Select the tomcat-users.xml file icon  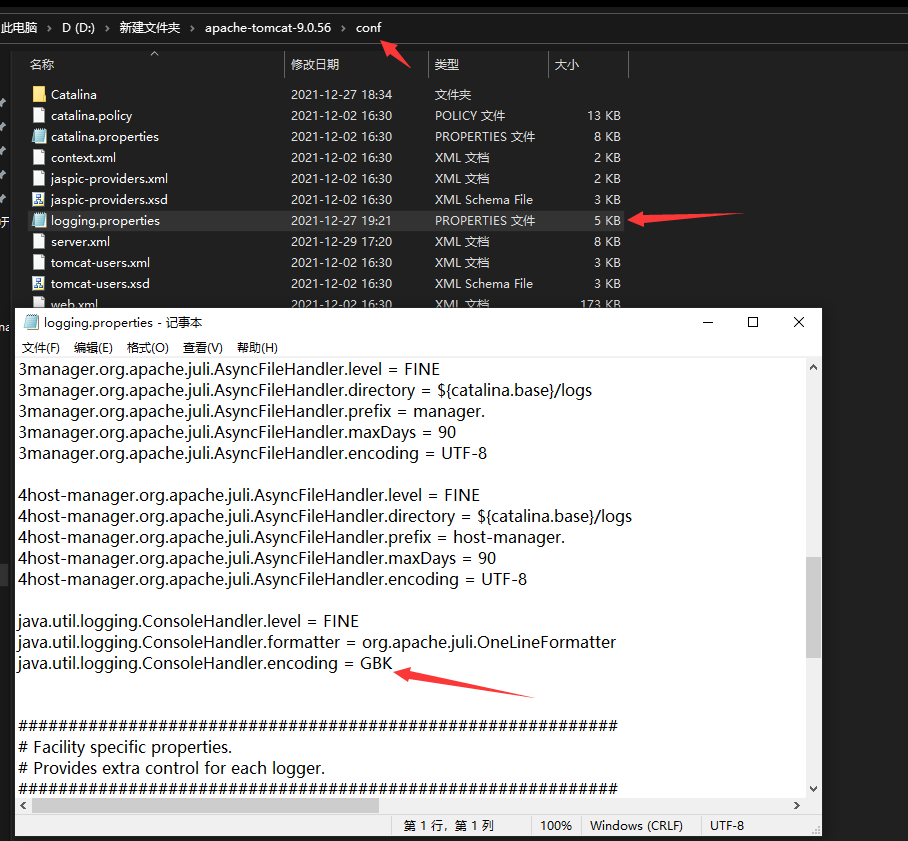(x=37, y=262)
